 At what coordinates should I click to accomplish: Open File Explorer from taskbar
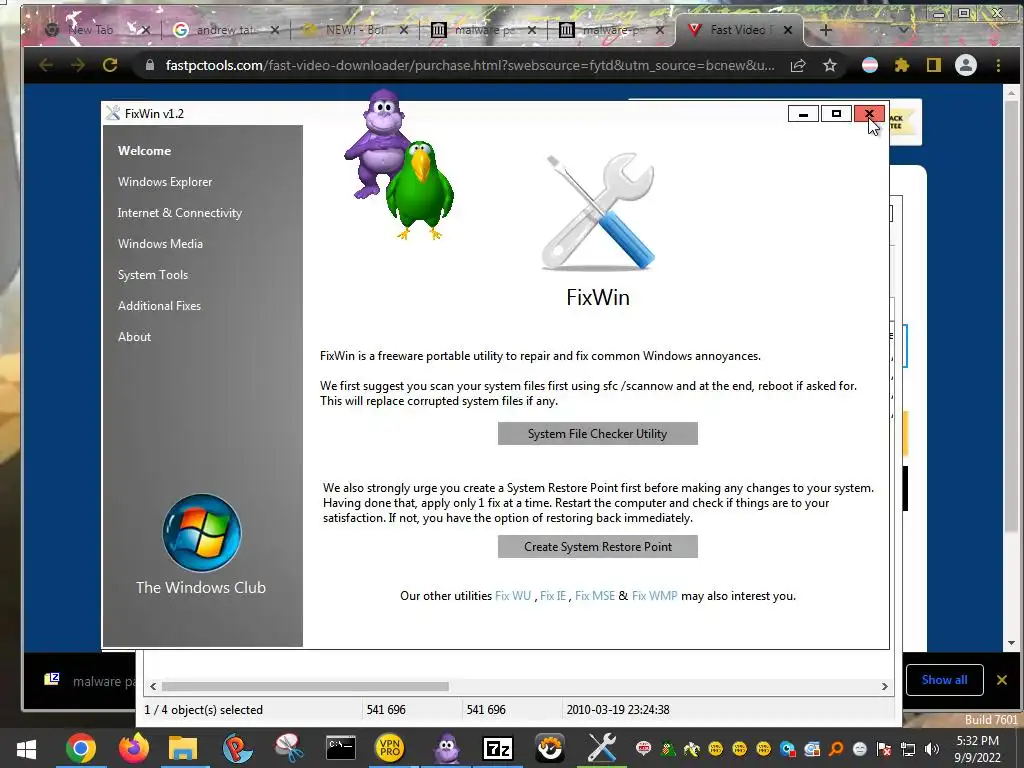(184, 748)
